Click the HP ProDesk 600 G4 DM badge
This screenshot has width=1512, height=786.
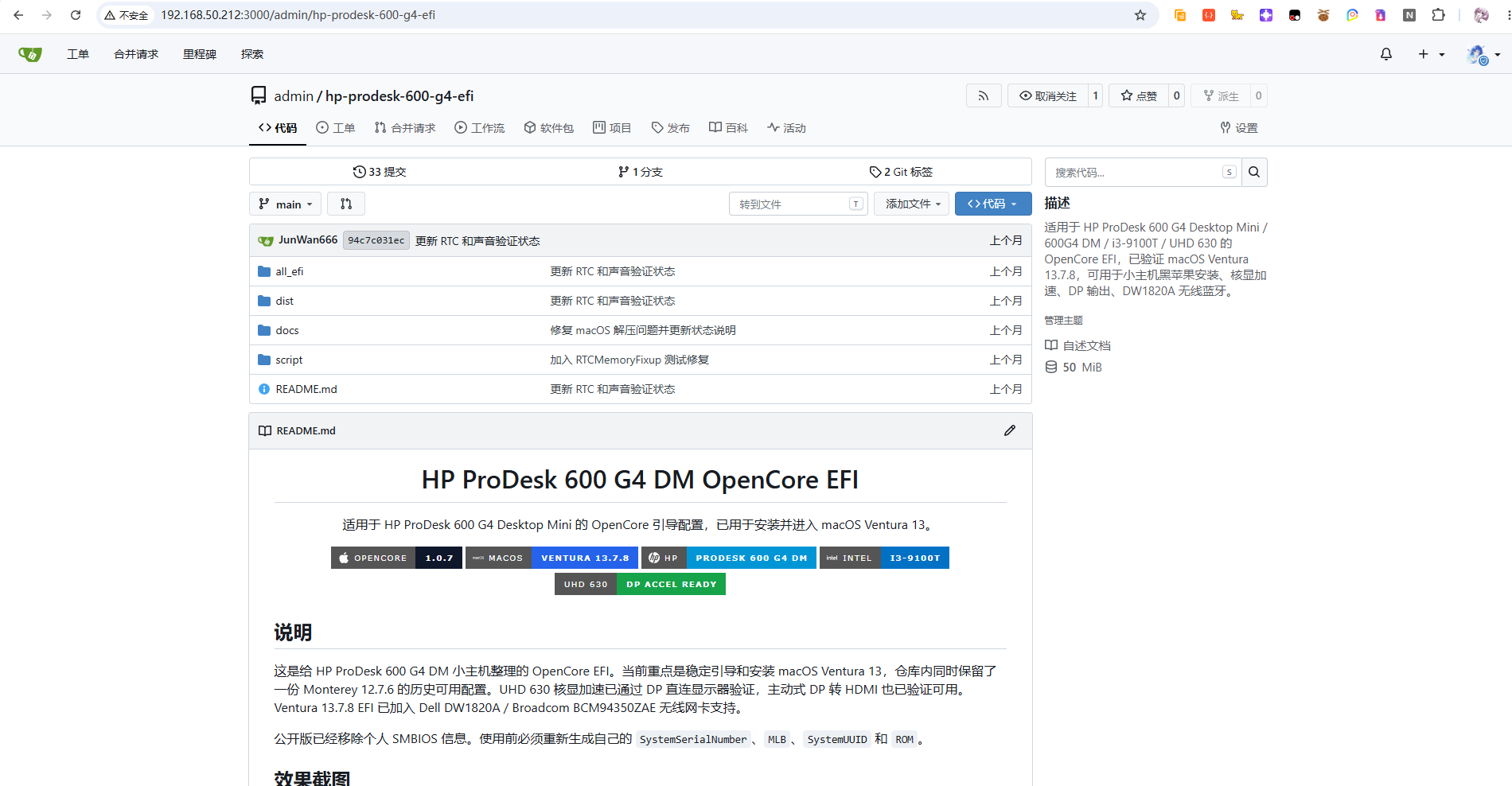[x=729, y=558]
